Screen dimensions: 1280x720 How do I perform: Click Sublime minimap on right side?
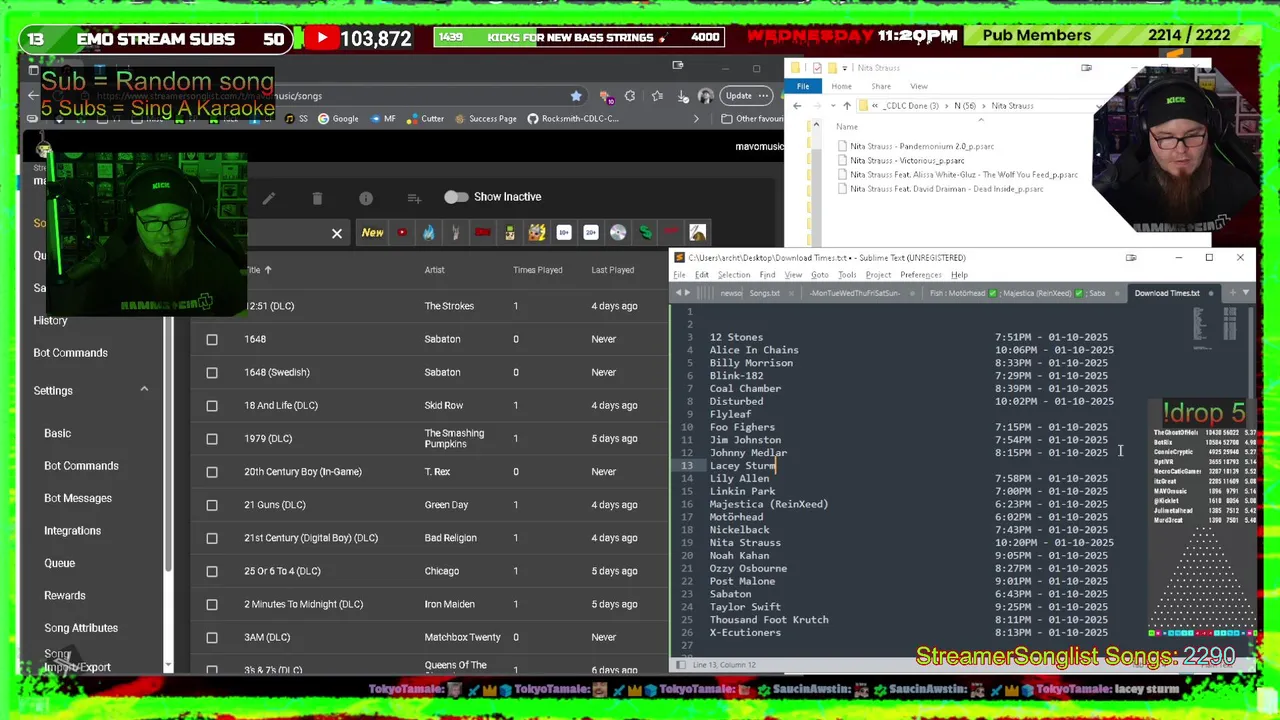1216,330
